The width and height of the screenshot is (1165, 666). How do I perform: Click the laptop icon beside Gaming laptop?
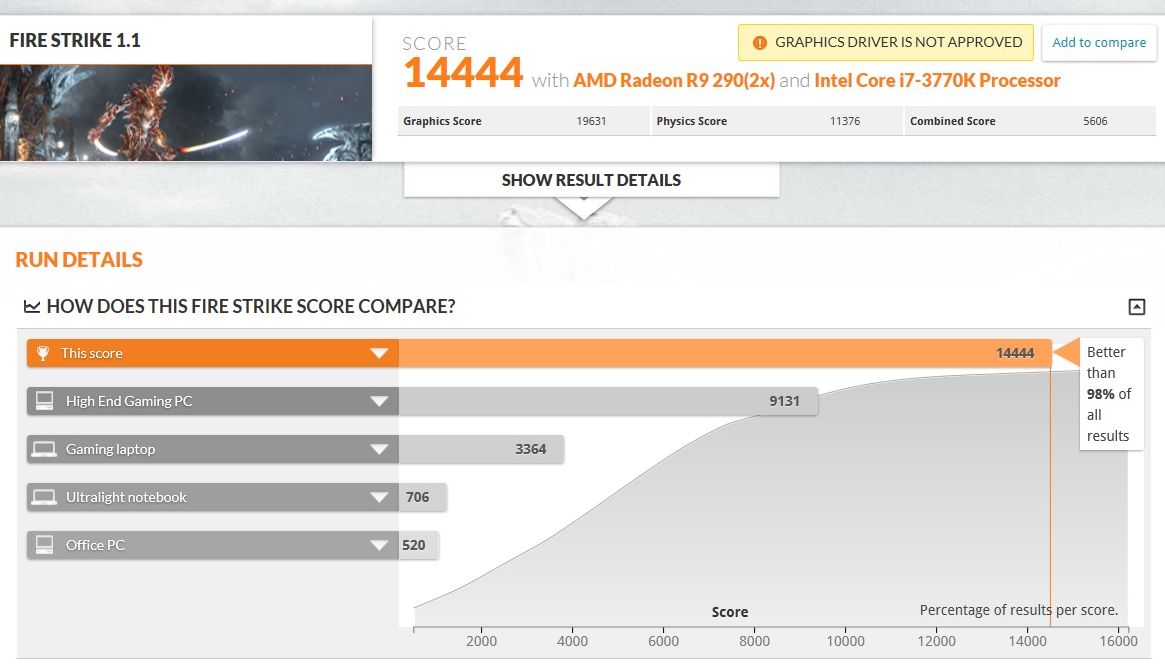point(44,449)
